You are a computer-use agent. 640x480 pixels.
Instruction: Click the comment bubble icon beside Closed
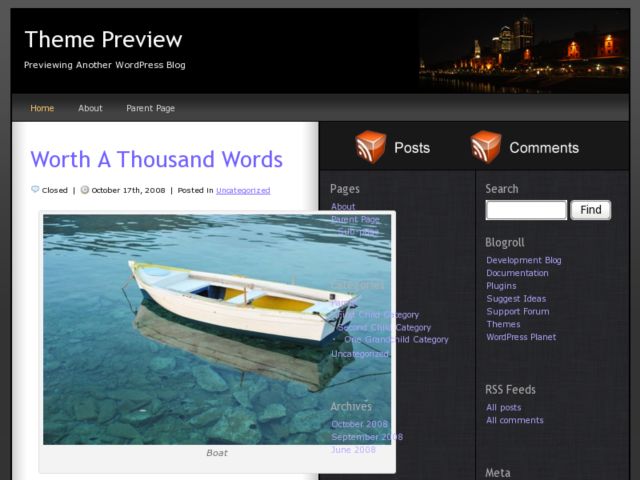(35, 189)
